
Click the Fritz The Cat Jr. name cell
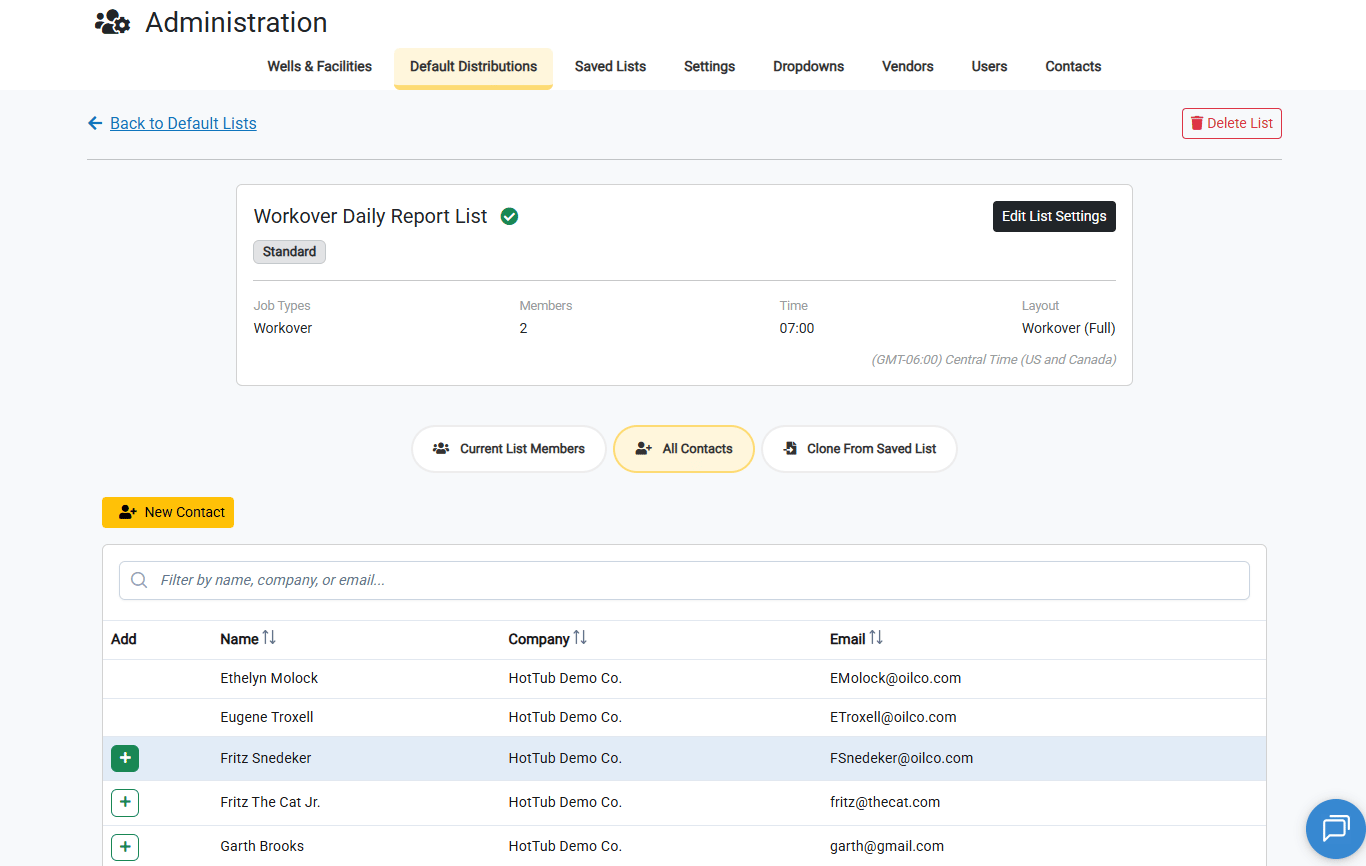270,802
